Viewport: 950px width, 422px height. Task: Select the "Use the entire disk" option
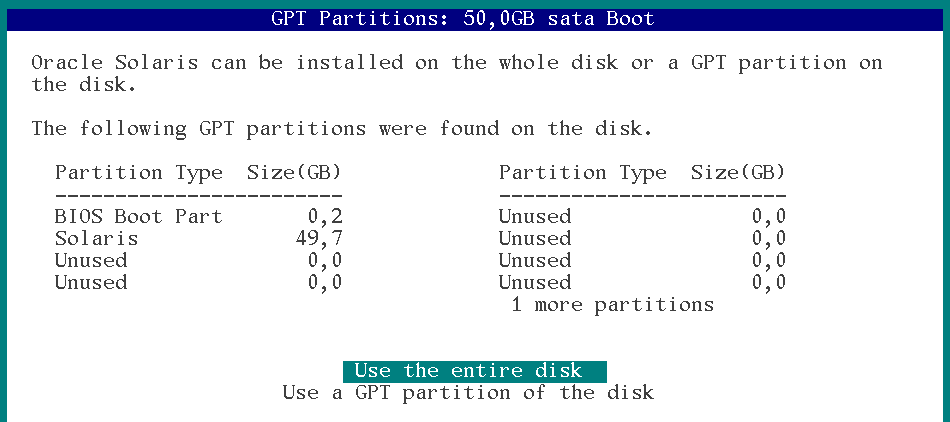474,371
